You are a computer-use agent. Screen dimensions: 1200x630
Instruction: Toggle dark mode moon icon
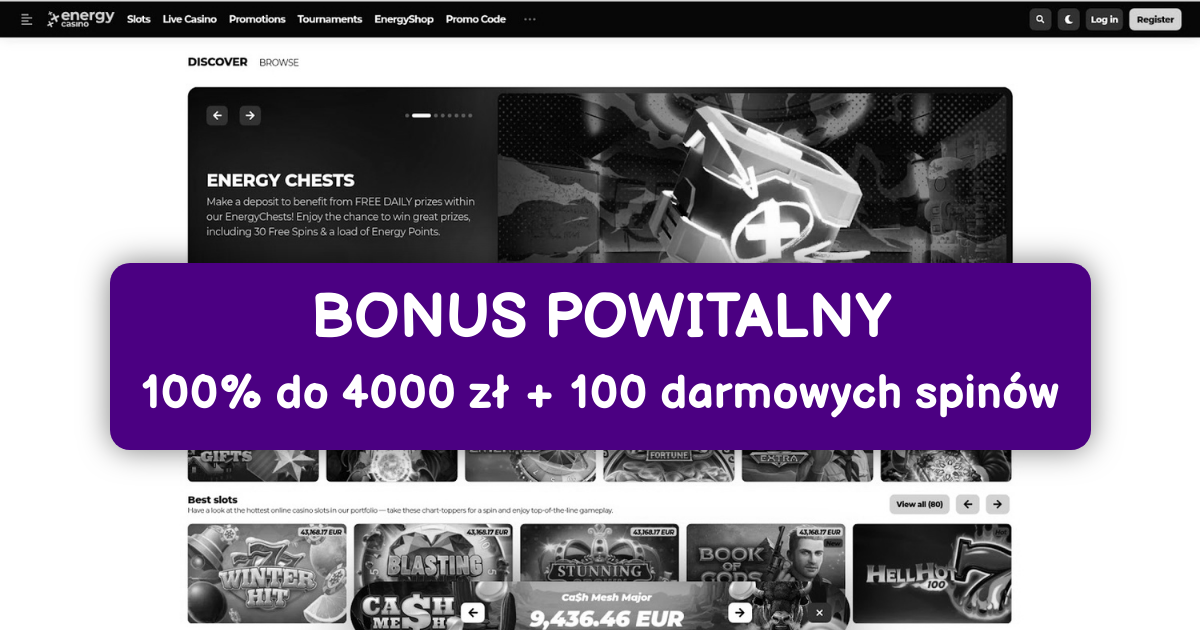point(1070,19)
